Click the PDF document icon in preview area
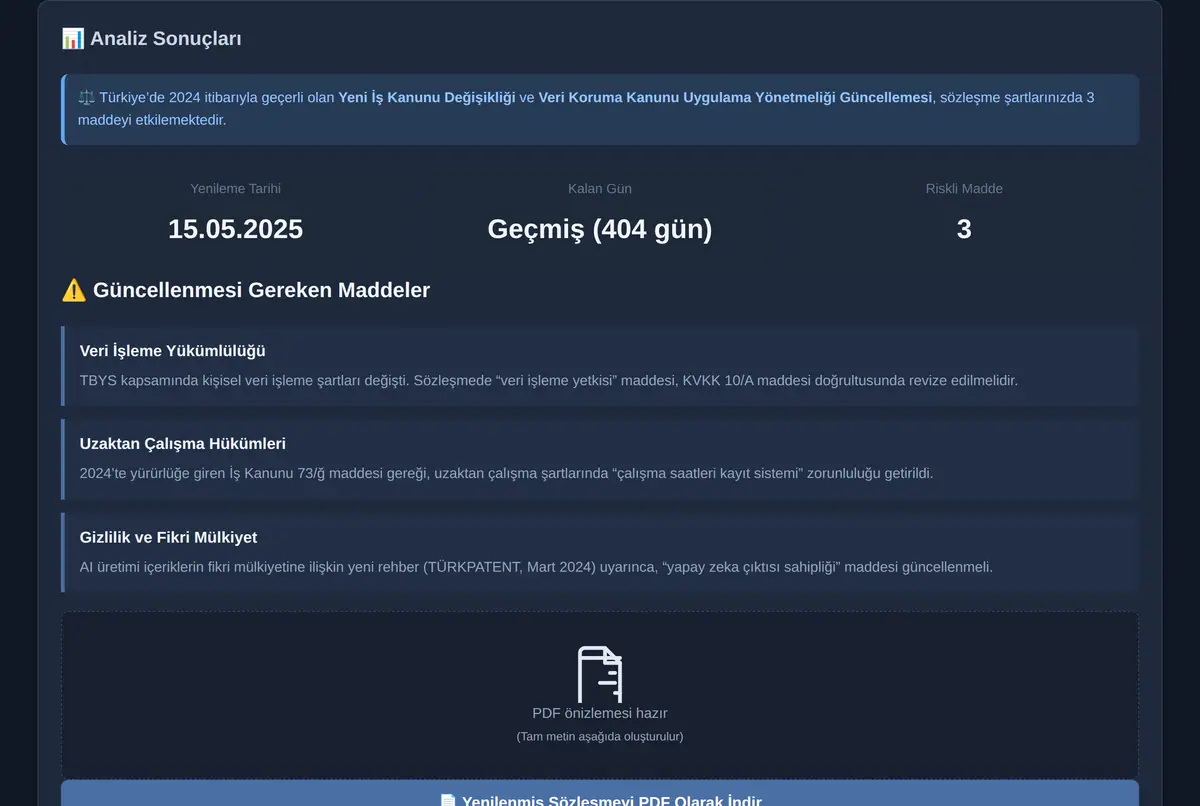The height and width of the screenshot is (806, 1200). (x=600, y=674)
